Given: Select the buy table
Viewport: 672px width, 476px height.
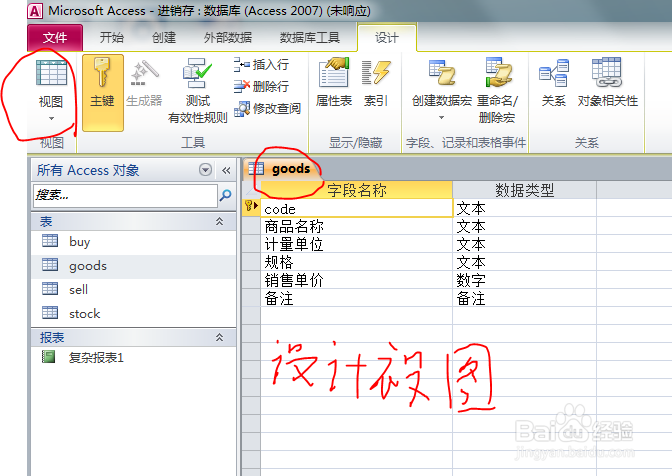Looking at the screenshot, I should [x=134, y=242].
